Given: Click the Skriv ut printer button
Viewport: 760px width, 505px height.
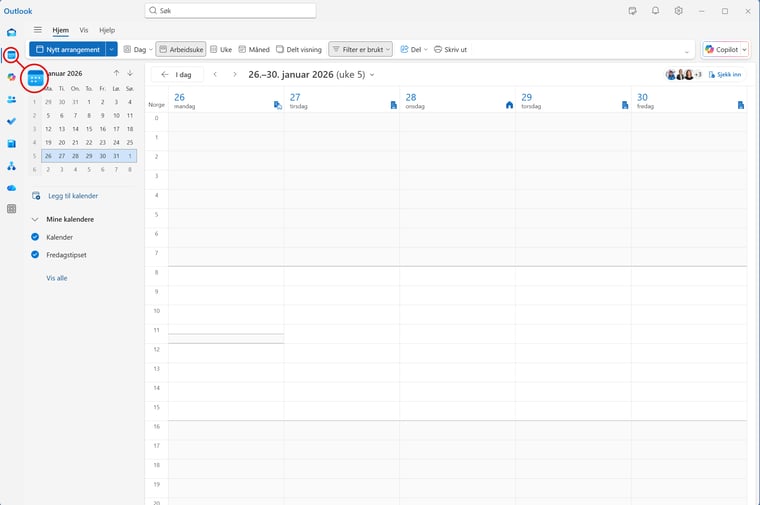Looking at the screenshot, I should (450, 49).
